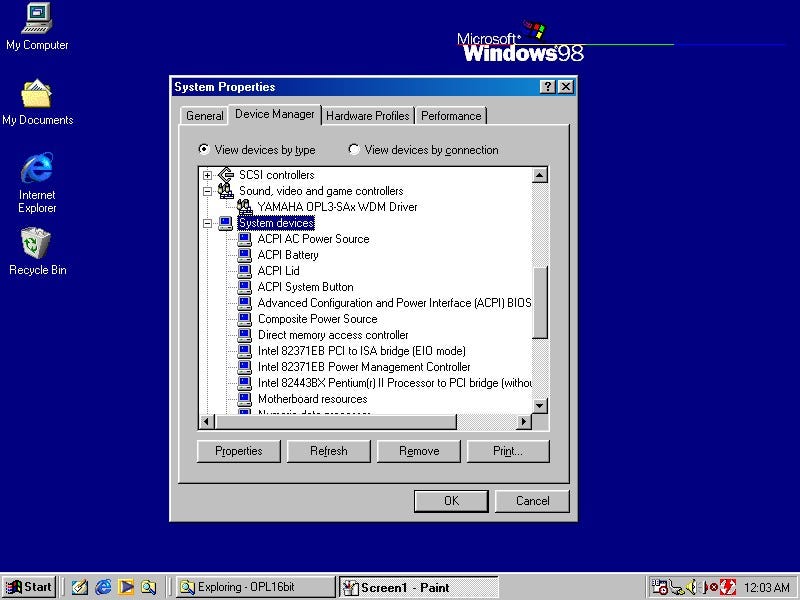Open the Hardware Profiles tab
Viewport: 800px width, 600px height.
coord(367,116)
